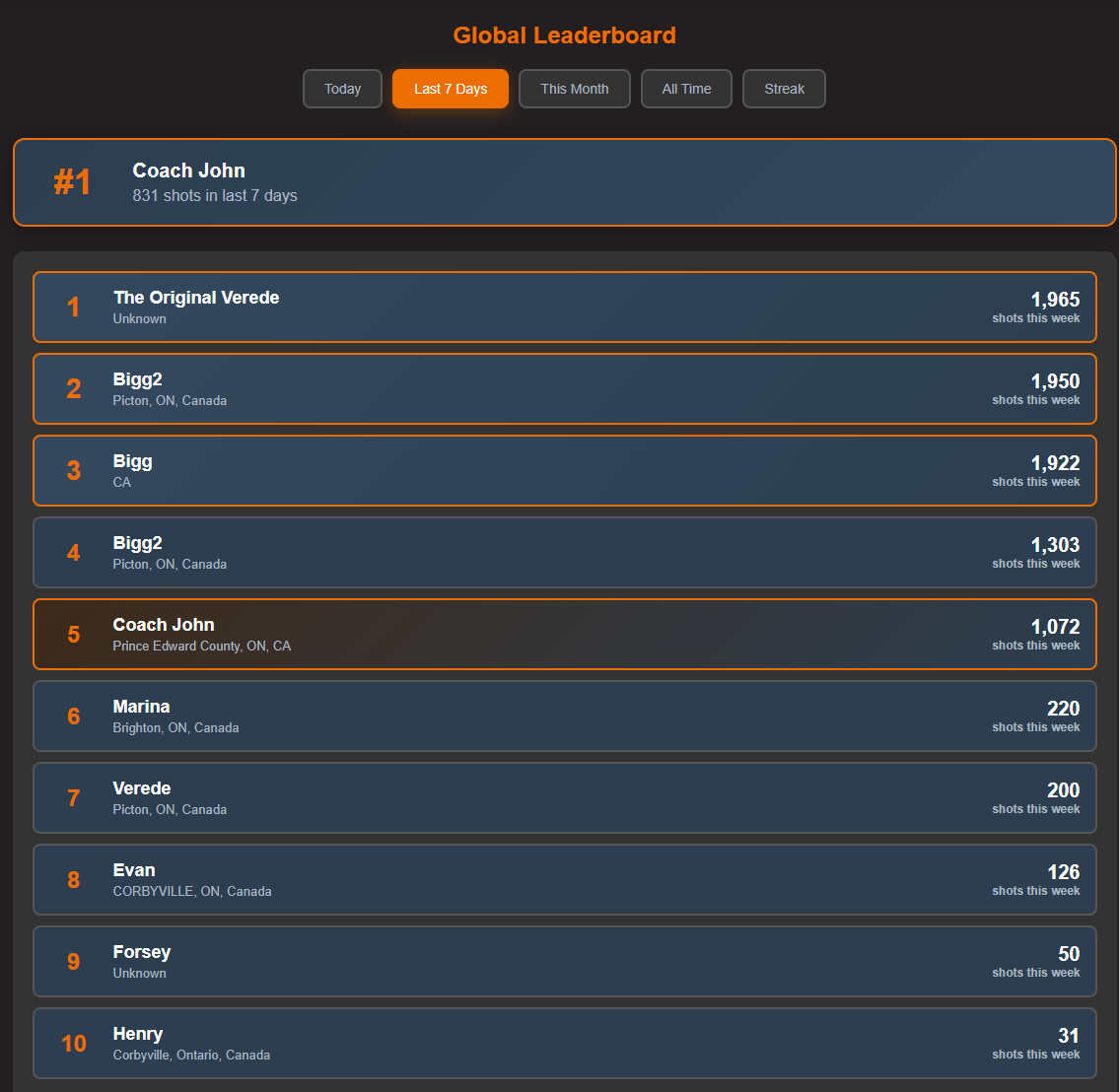Select Bigg's rank 3 entry from CA
This screenshot has height=1092, width=1119.
559,470
